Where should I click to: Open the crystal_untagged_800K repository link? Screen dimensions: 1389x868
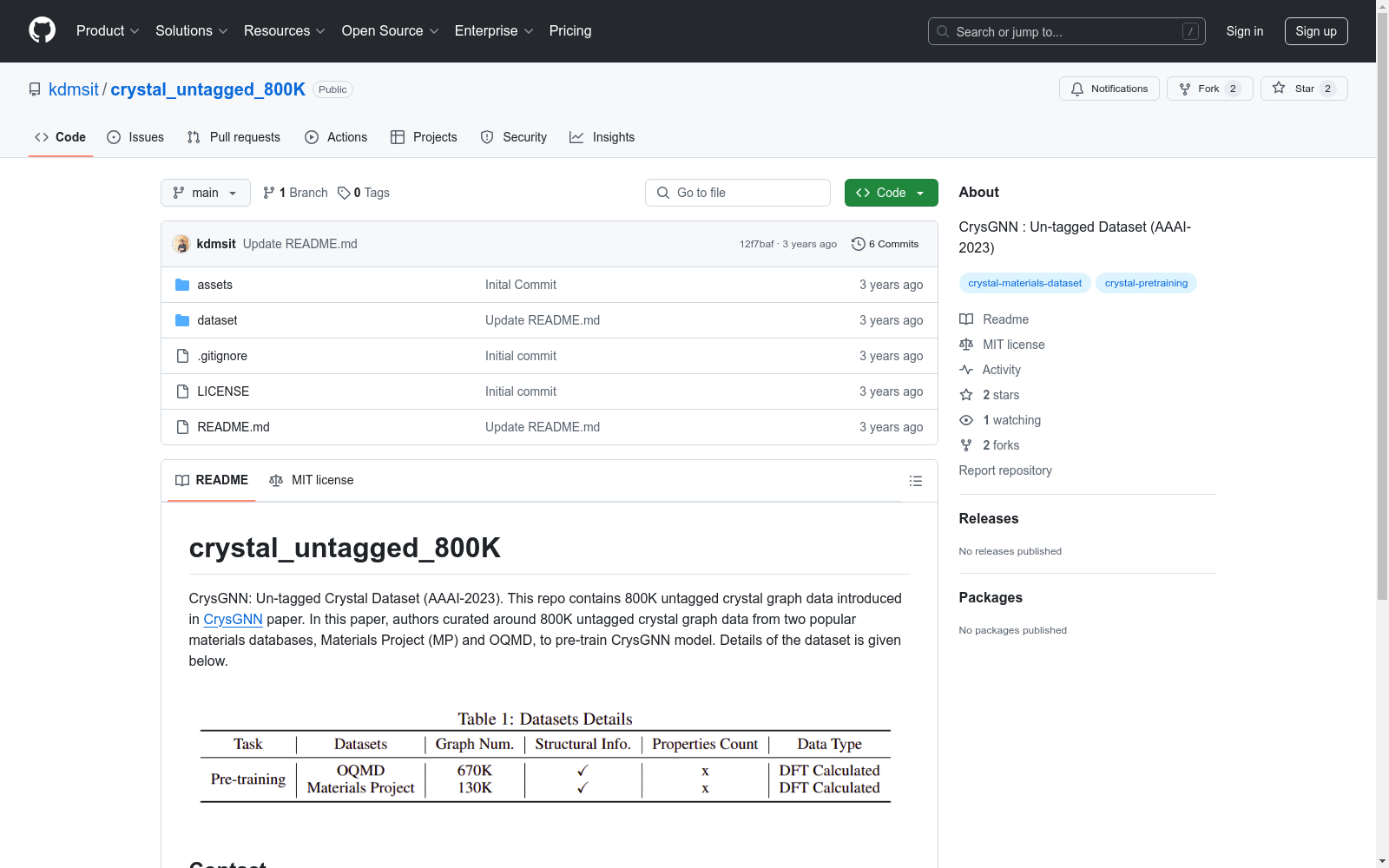(x=207, y=89)
